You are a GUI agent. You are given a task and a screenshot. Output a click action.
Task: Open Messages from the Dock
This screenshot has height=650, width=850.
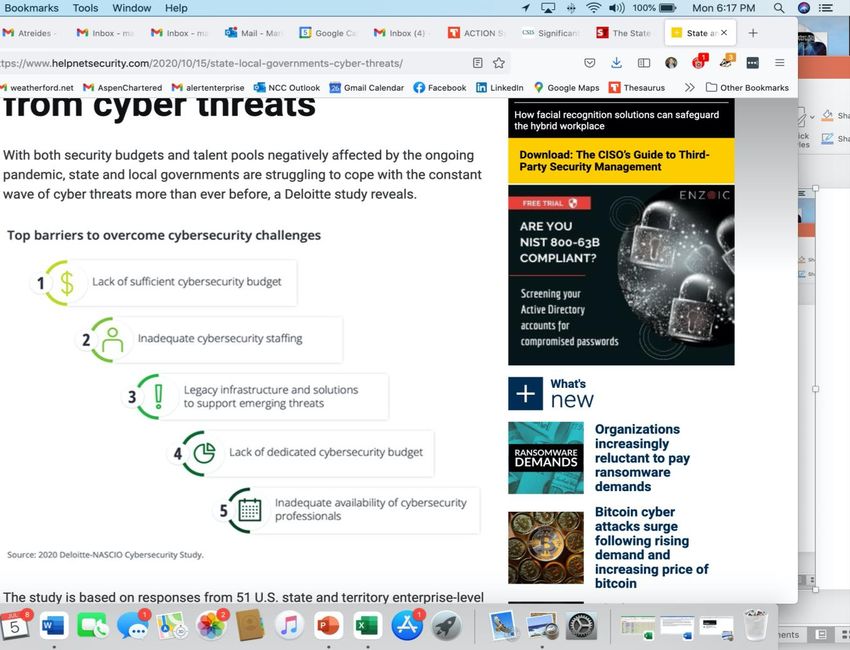click(132, 625)
